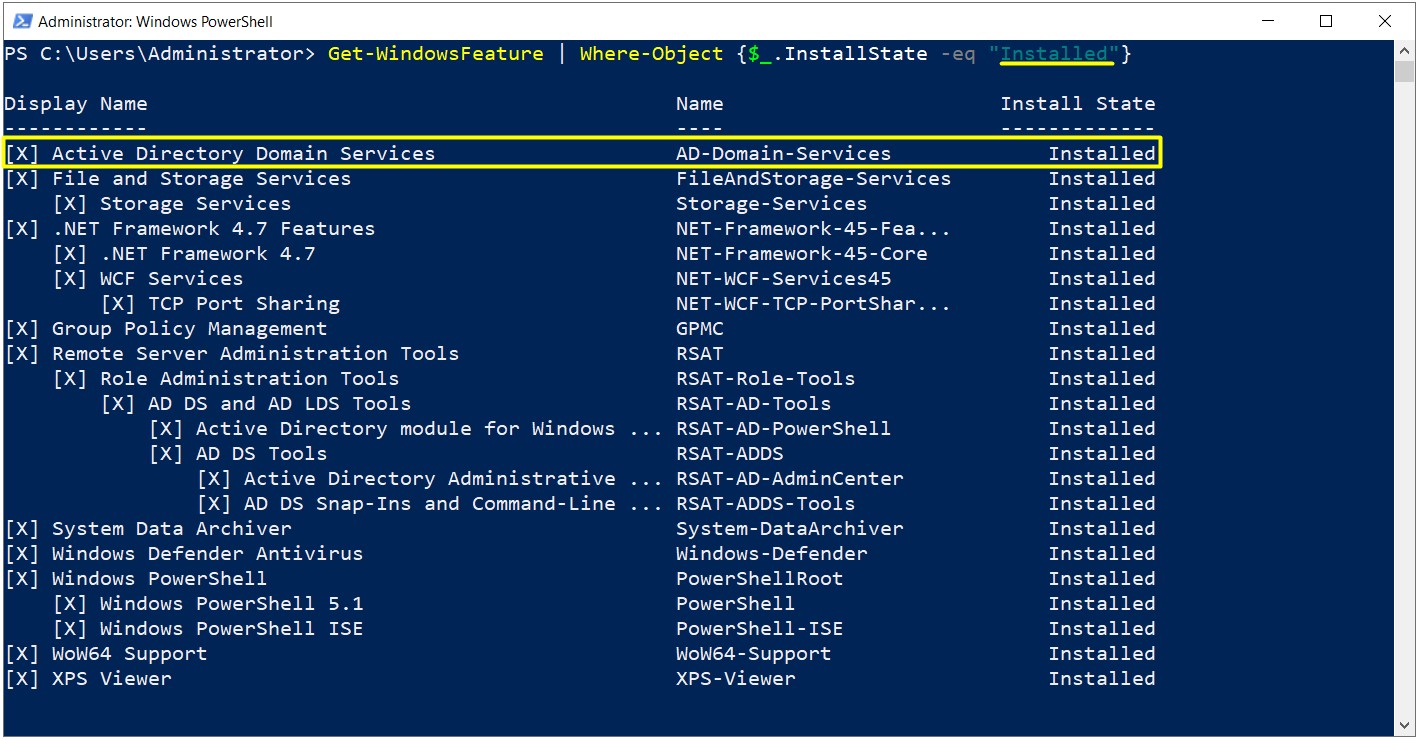This screenshot has width=1420, height=740.
Task: Click XPS Viewer display name
Action: (x=112, y=679)
